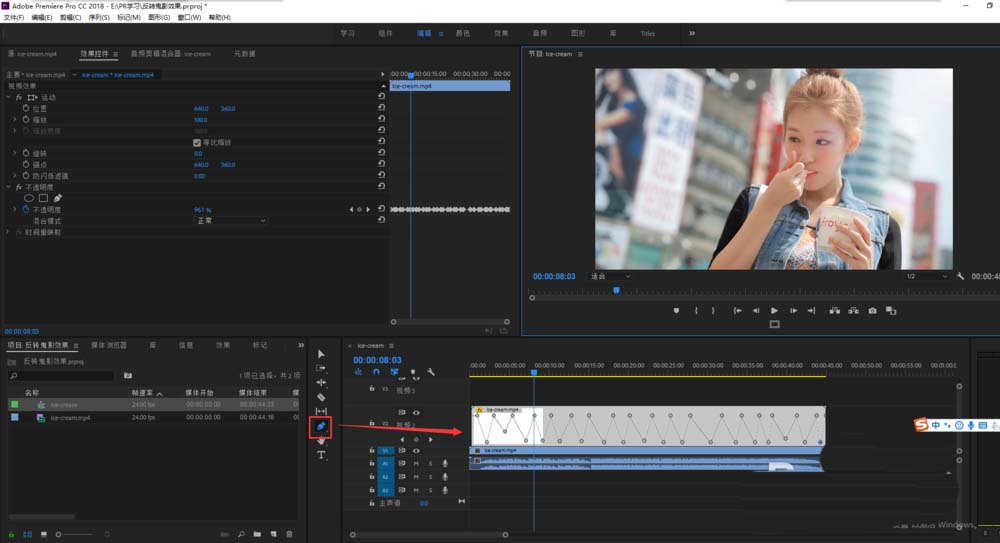Click Step Forward 1 Frame button
This screenshot has width=1000, height=543.
(x=793, y=311)
